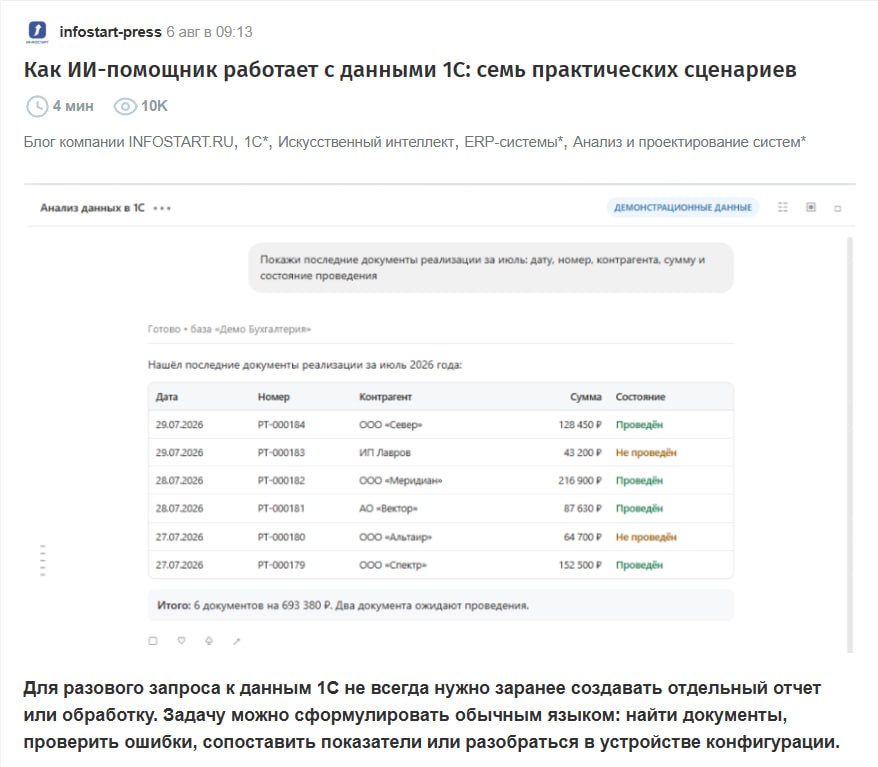Click the vertical dotted drag handle left of table

[x=43, y=560]
